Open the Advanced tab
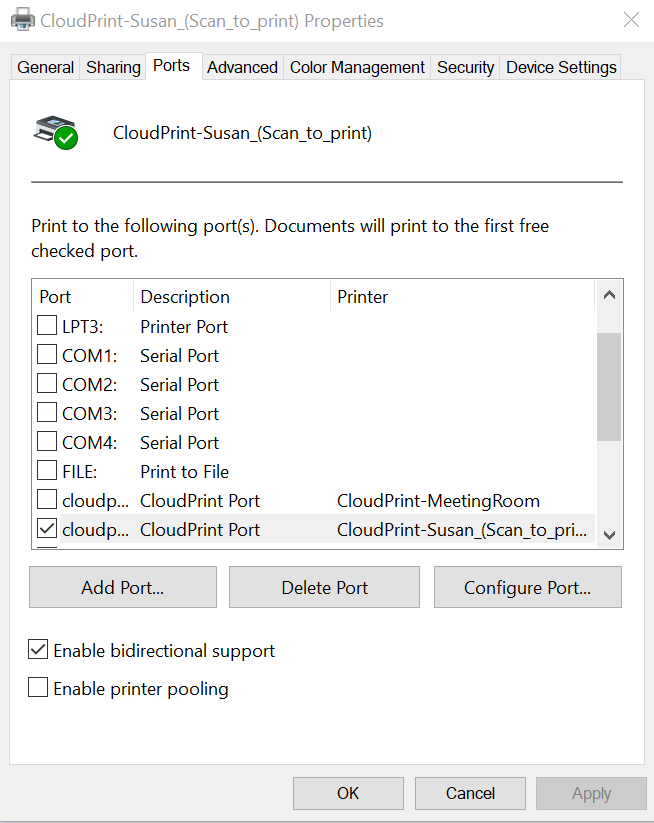Screen dimensions: 654x823 (242, 67)
